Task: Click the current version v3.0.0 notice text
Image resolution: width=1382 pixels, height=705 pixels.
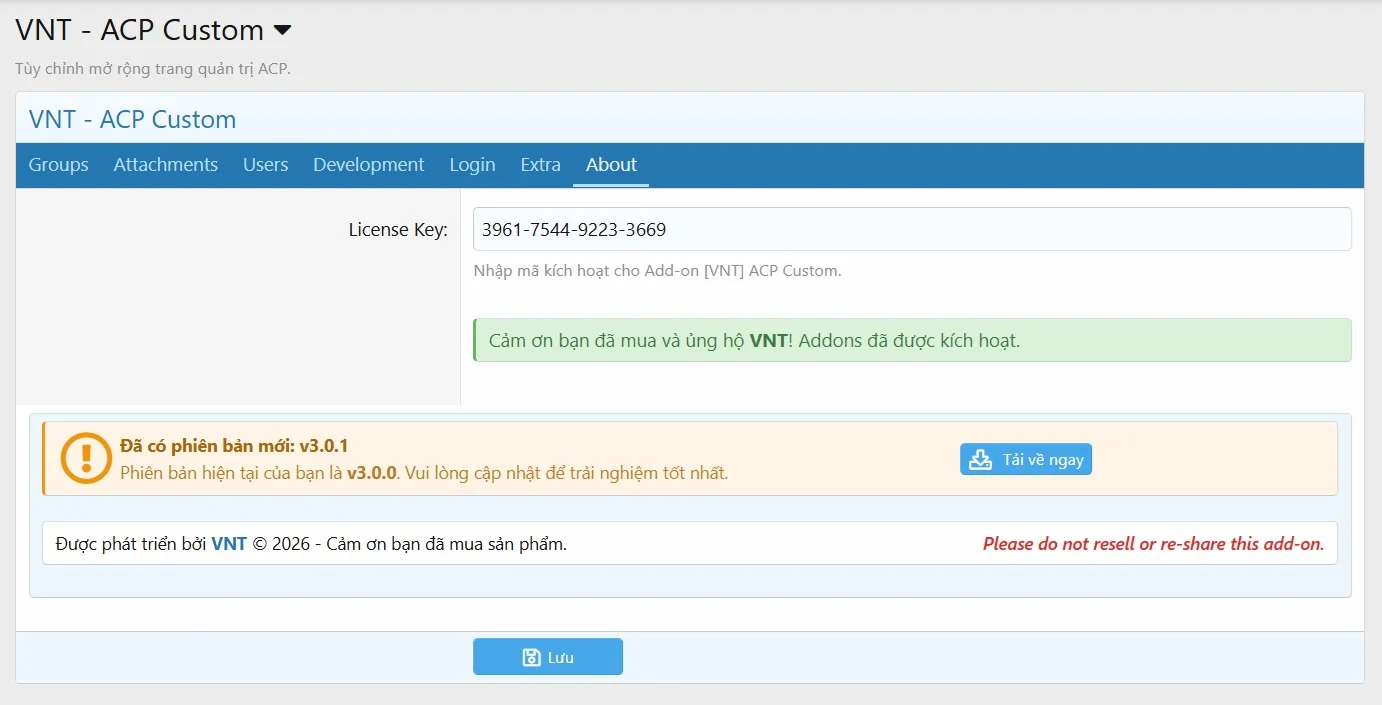Action: (x=424, y=473)
